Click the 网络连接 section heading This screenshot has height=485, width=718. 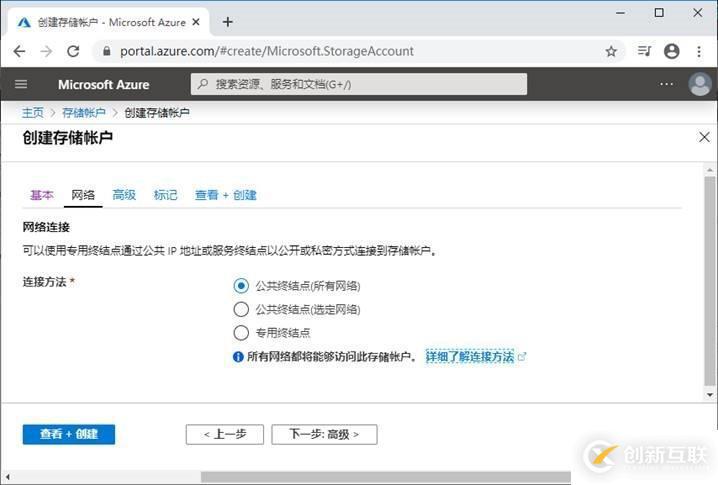click(x=46, y=227)
